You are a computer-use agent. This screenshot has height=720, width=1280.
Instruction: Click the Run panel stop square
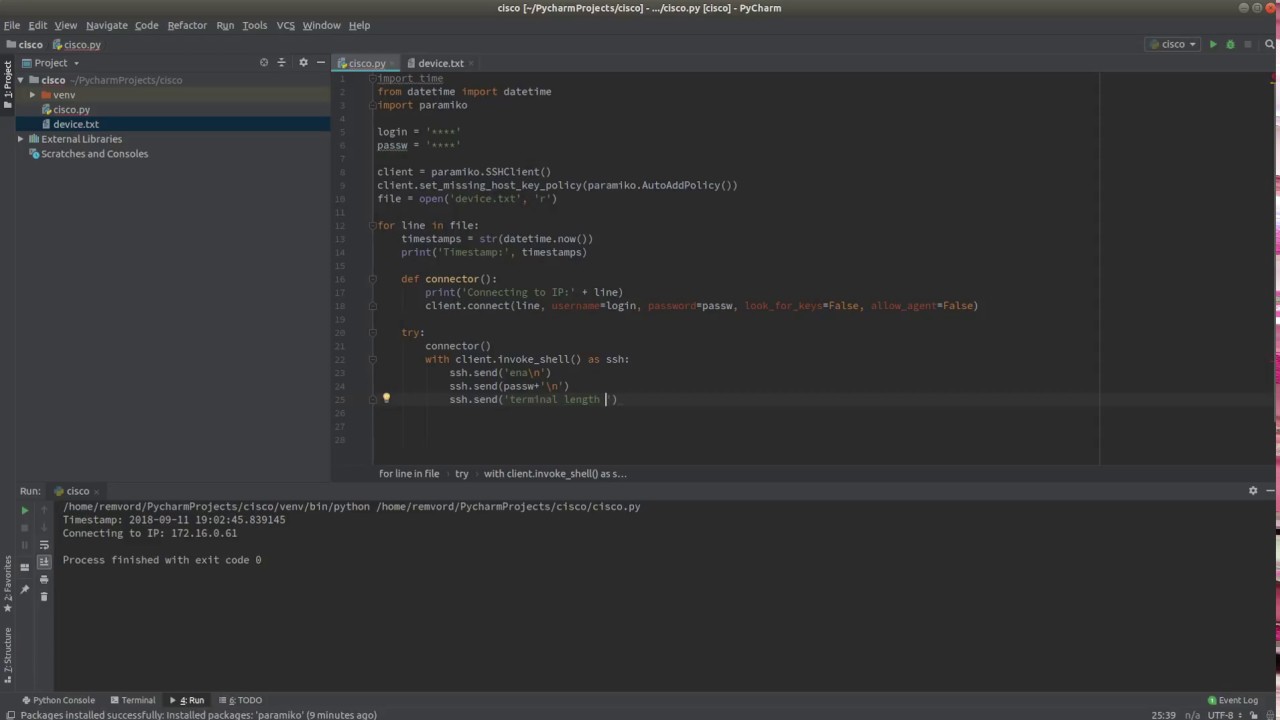(25, 527)
